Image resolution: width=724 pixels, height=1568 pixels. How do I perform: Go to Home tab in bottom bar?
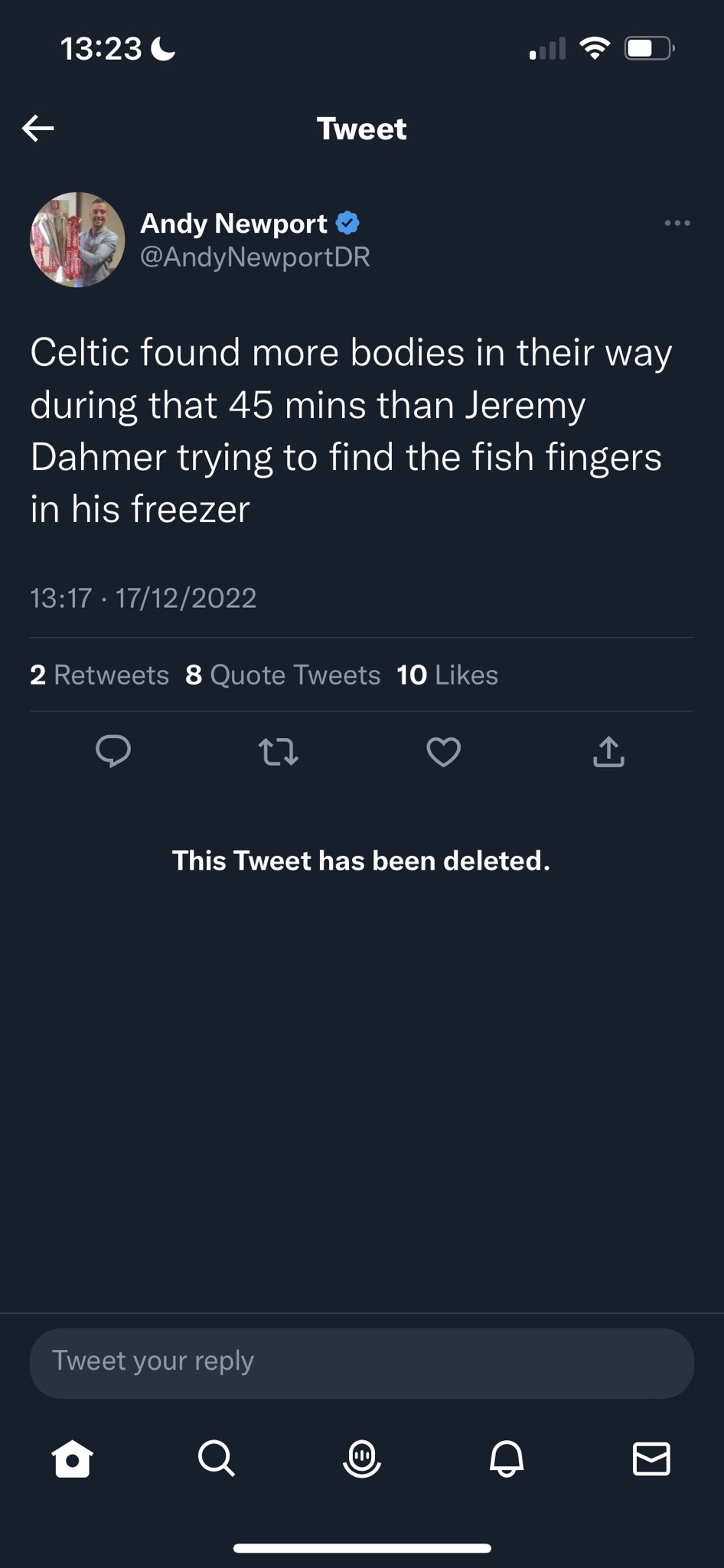(73, 1459)
